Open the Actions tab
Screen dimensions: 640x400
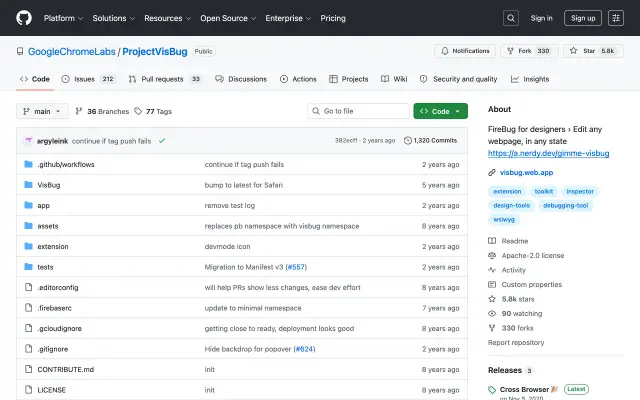pos(298,79)
